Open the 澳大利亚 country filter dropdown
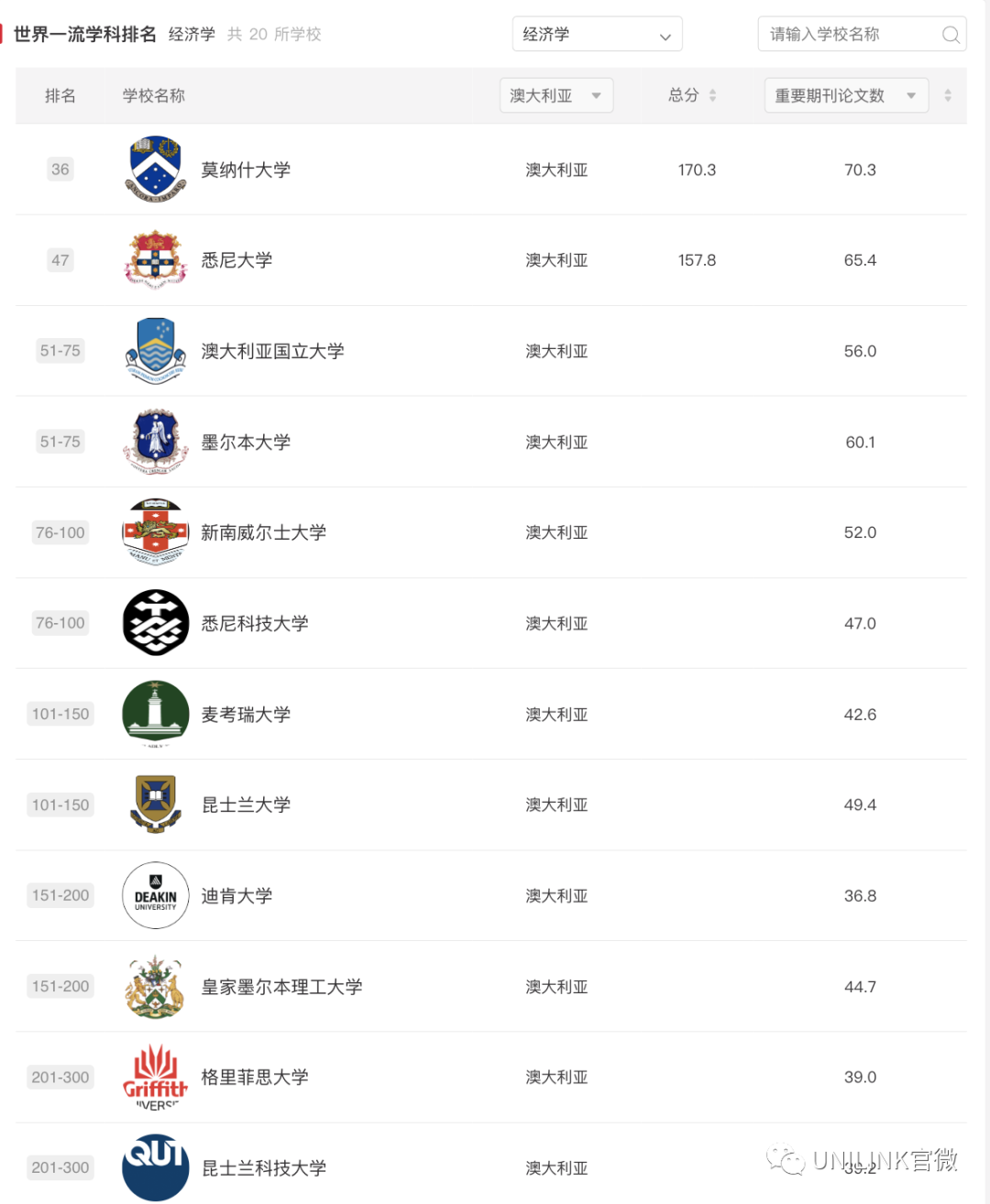Screen dimensions: 990x1204 pos(556,95)
